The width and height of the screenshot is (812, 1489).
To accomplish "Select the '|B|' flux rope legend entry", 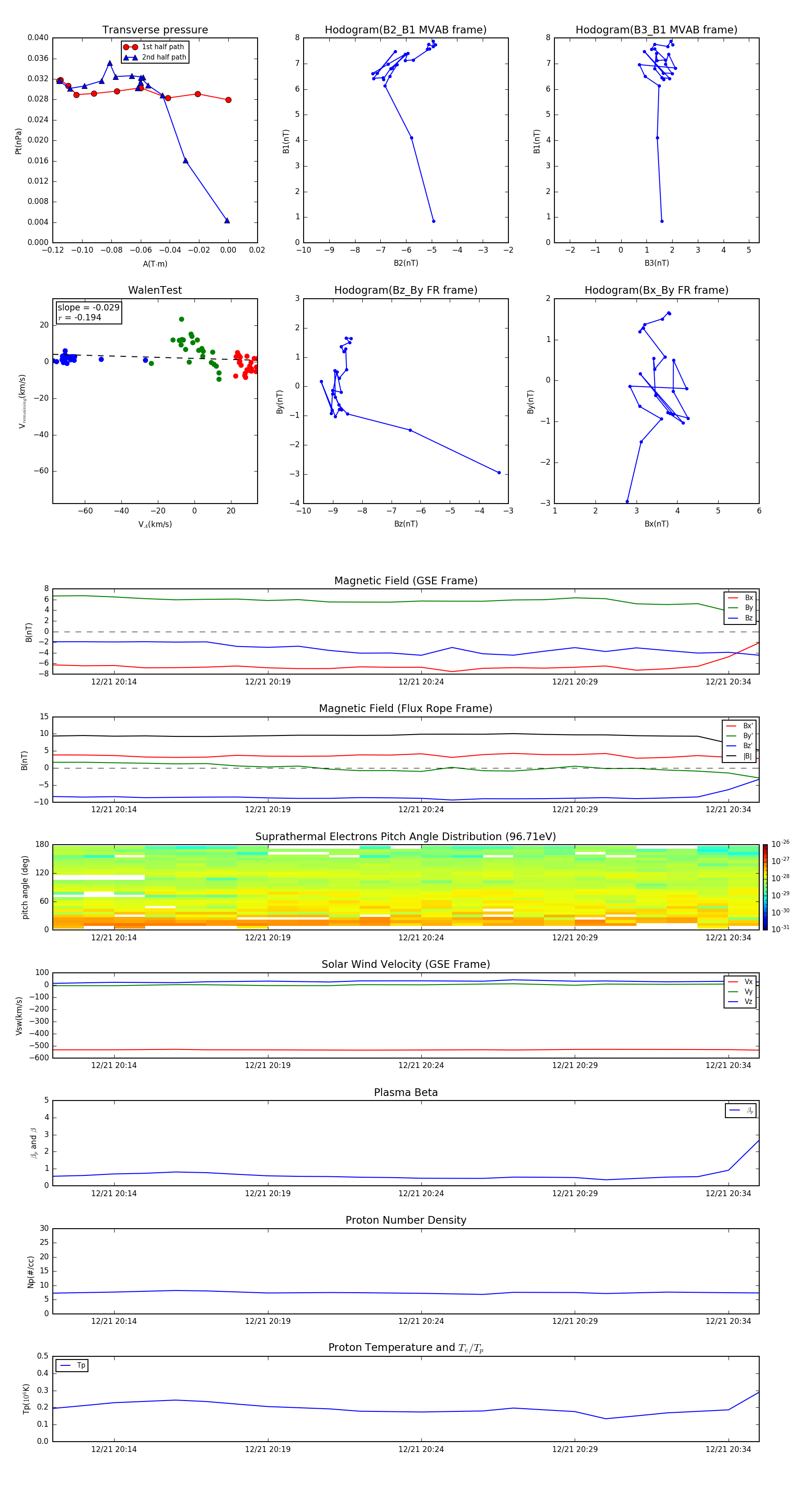I will click(x=739, y=756).
